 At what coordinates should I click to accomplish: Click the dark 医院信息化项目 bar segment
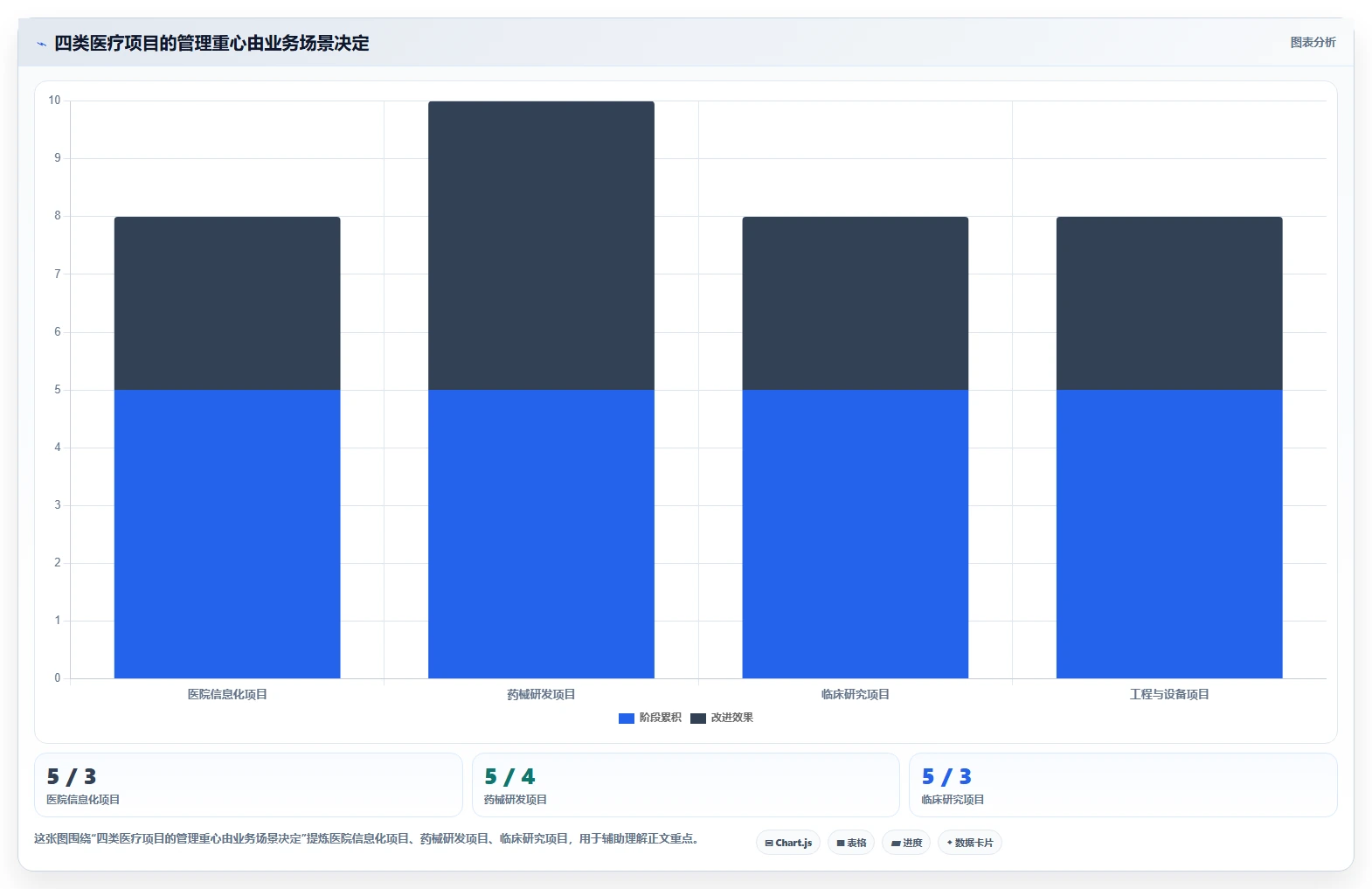[x=227, y=303]
